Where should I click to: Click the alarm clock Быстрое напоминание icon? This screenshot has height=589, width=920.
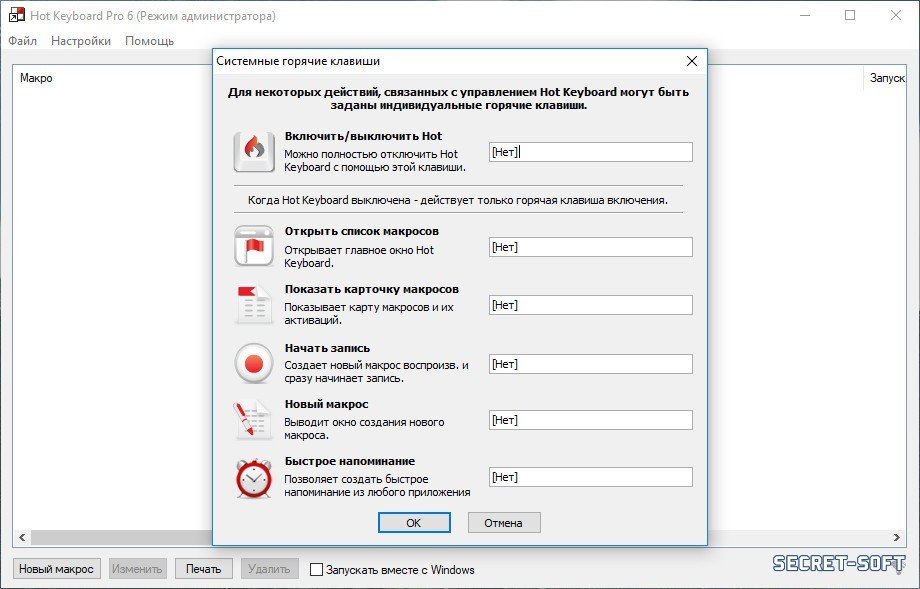[x=254, y=478]
